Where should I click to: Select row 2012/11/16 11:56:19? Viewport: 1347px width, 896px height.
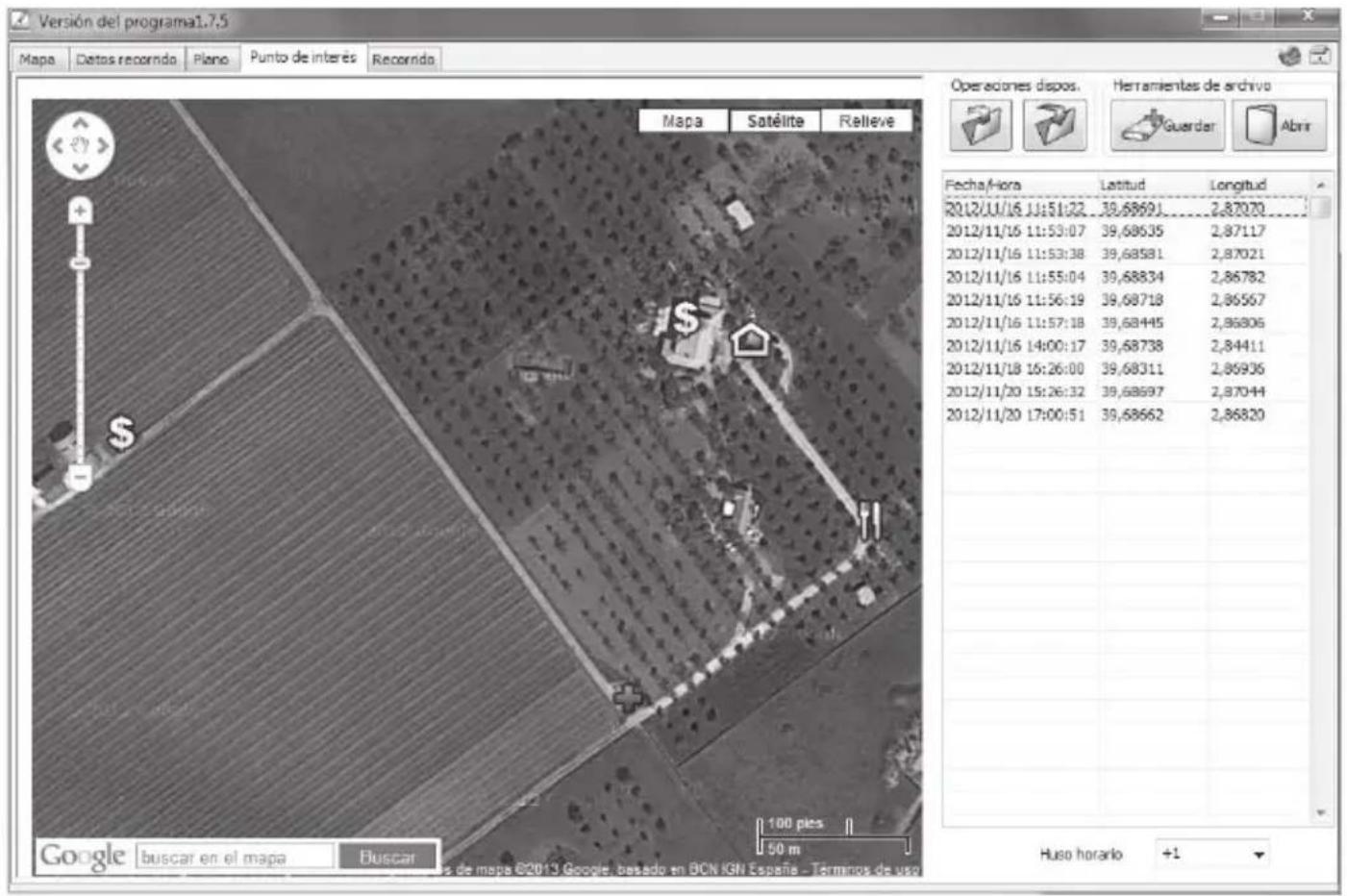click(x=1126, y=300)
